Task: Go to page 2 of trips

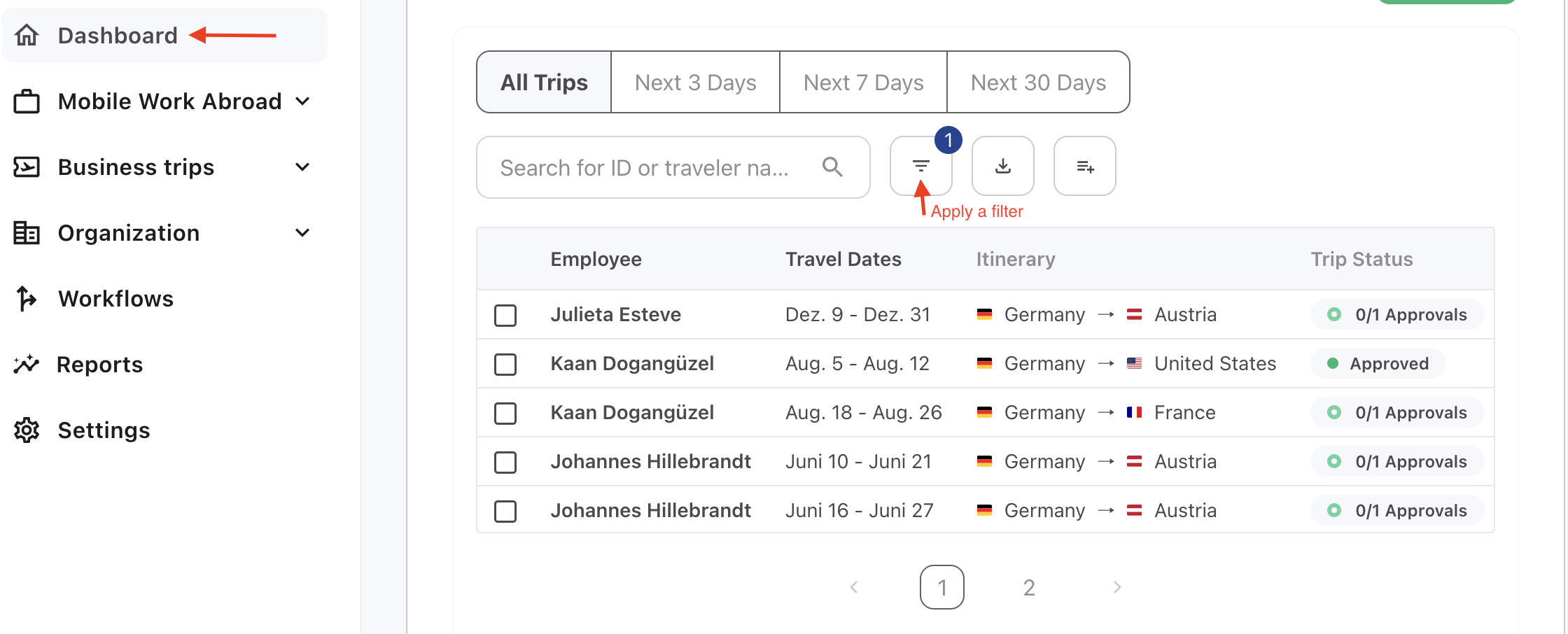Action: point(1028,587)
